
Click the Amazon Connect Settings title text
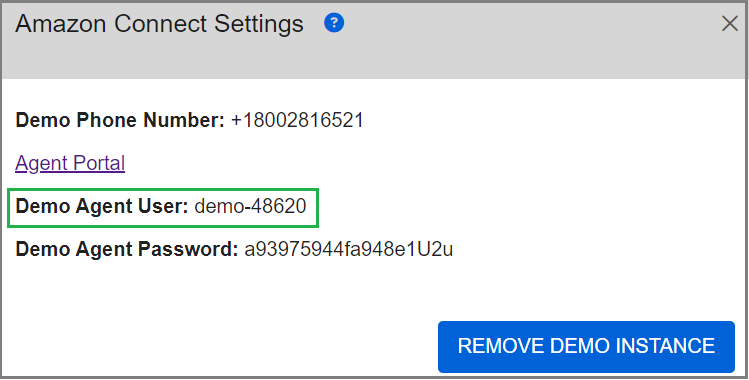coord(159,23)
